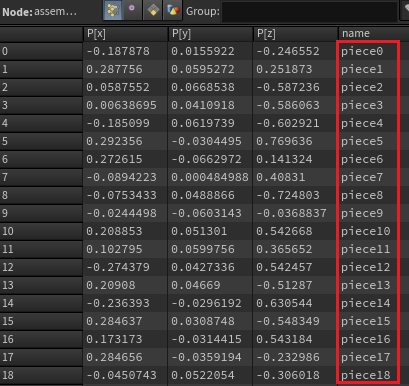Screen dimensions: 409x386
Task: Click the name cell 'piece8'
Action: click(x=362, y=195)
